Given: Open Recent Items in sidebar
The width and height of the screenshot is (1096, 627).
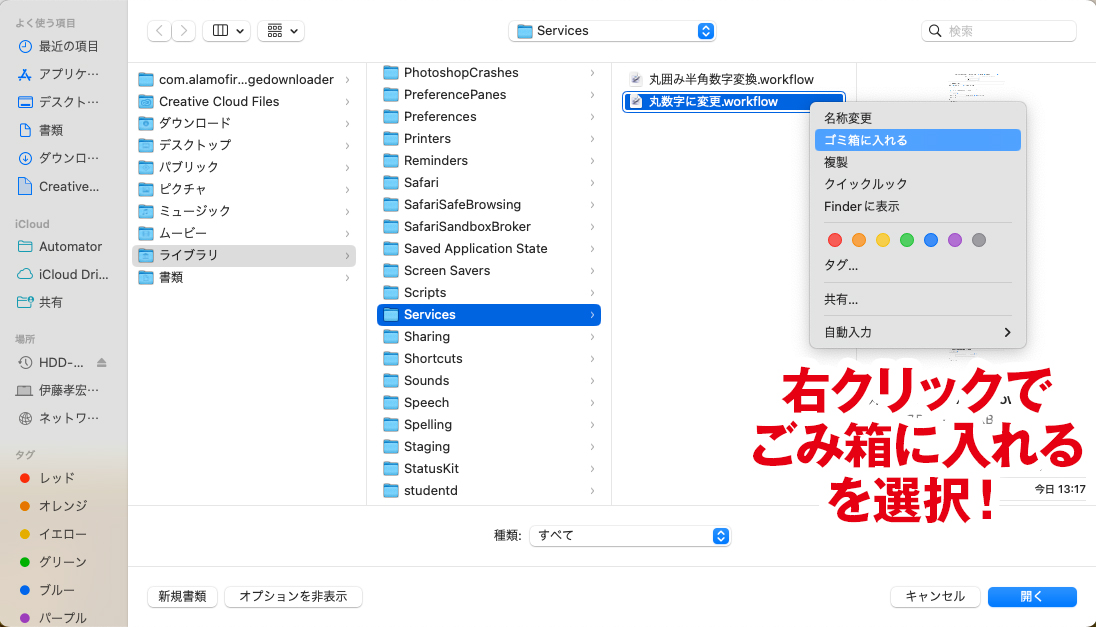Looking at the screenshot, I should [68, 46].
